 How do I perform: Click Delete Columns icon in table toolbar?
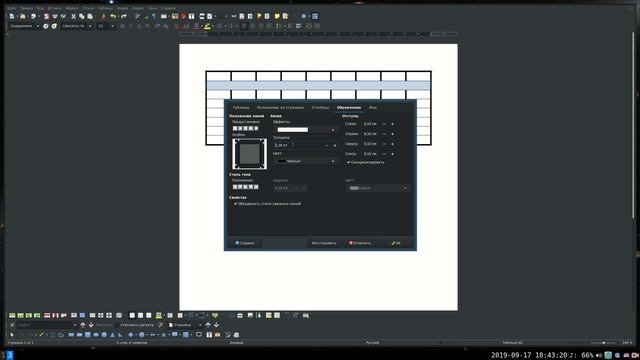pyautogui.click(x=55, y=316)
